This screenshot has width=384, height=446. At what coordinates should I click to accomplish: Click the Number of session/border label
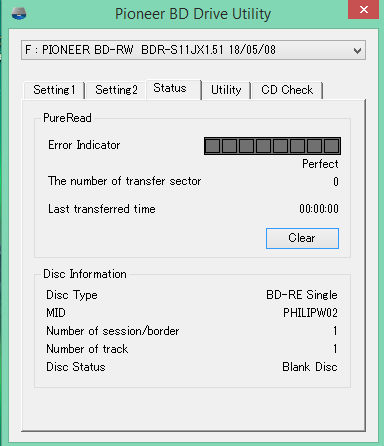[x=113, y=331]
